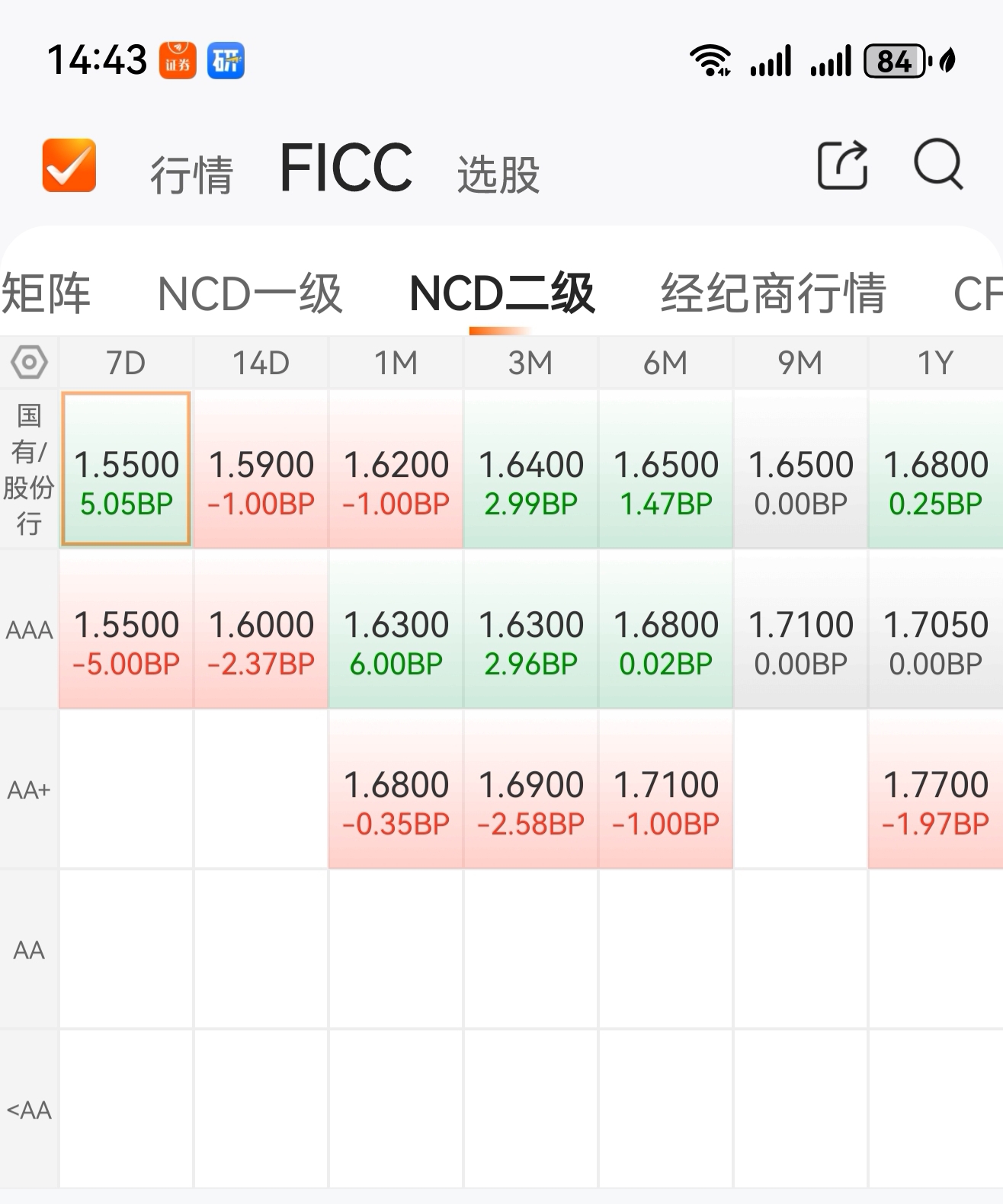Open the 经纪商行情 tab
The width and height of the screenshot is (1003, 1204).
coord(773,293)
